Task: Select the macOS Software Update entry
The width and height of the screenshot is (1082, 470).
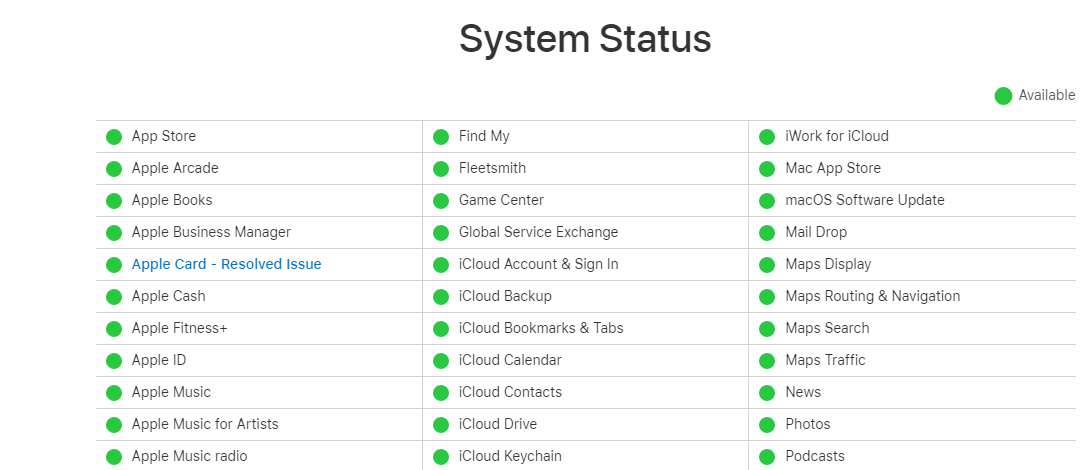Action: click(865, 200)
